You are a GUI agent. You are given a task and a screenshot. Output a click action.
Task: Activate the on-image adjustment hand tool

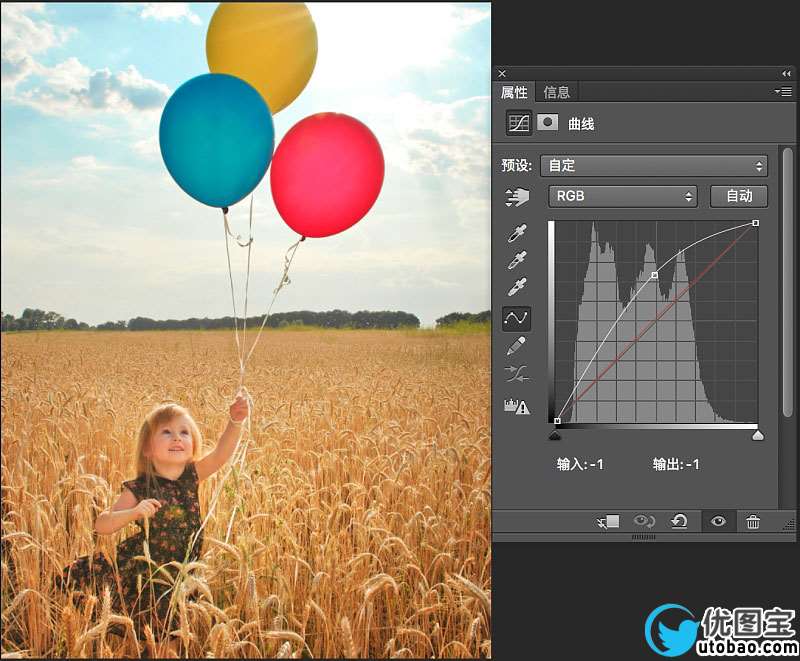click(517, 196)
